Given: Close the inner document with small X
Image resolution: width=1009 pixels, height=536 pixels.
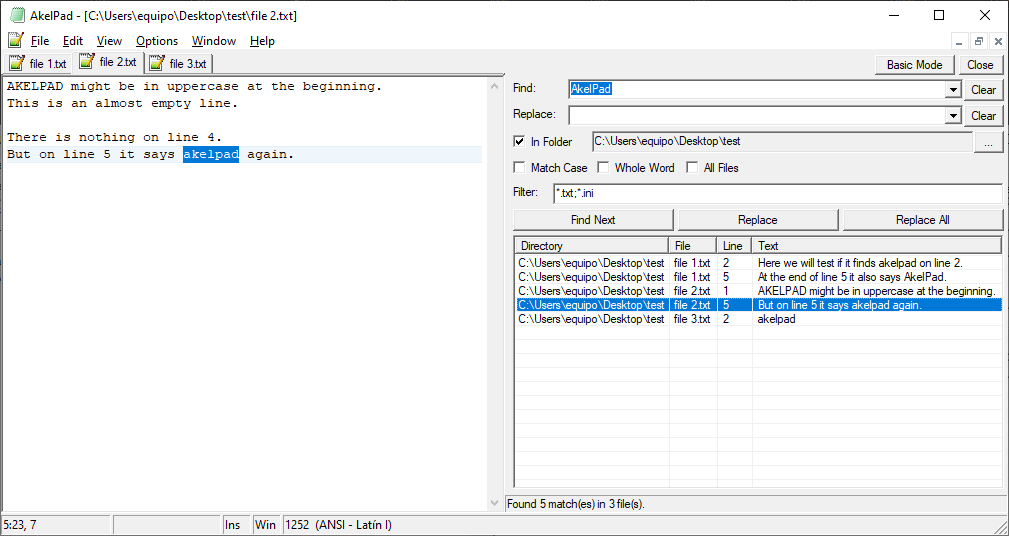Looking at the screenshot, I should click(x=998, y=41).
